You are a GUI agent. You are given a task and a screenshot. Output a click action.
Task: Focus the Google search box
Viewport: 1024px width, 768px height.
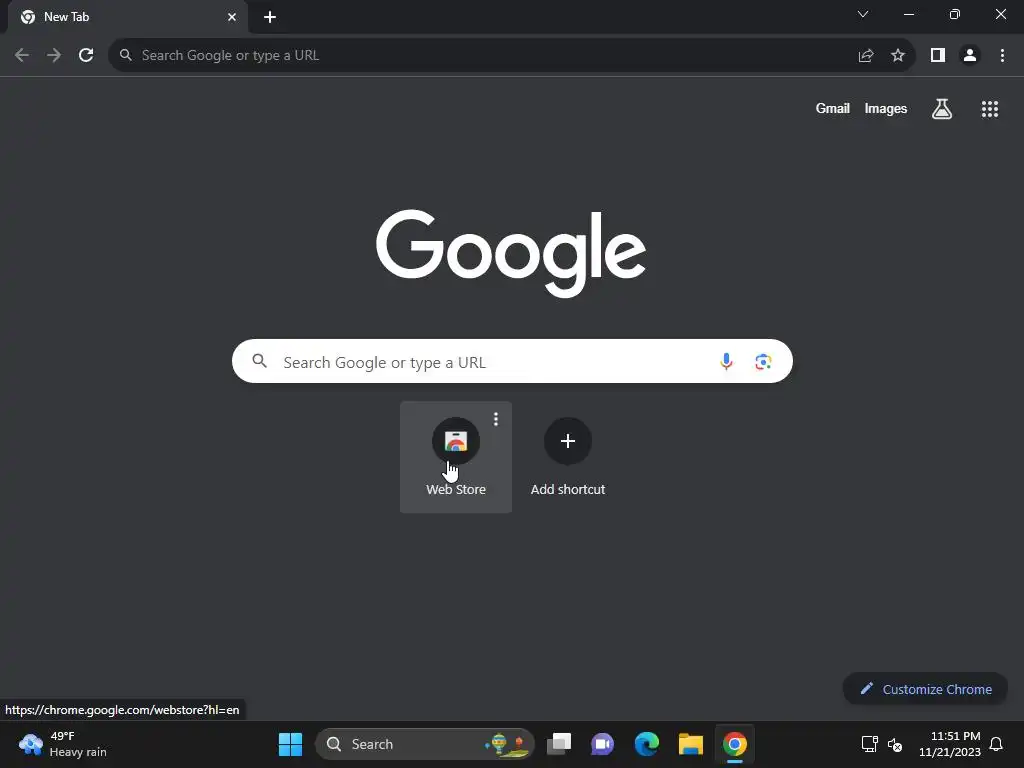coord(512,361)
